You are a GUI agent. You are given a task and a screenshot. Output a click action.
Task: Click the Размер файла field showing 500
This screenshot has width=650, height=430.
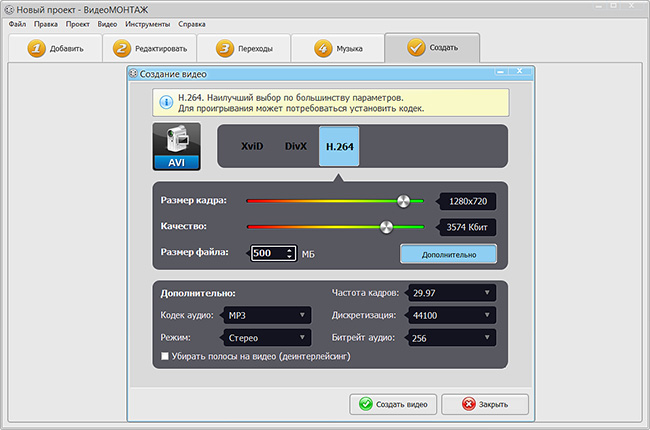[273, 253]
